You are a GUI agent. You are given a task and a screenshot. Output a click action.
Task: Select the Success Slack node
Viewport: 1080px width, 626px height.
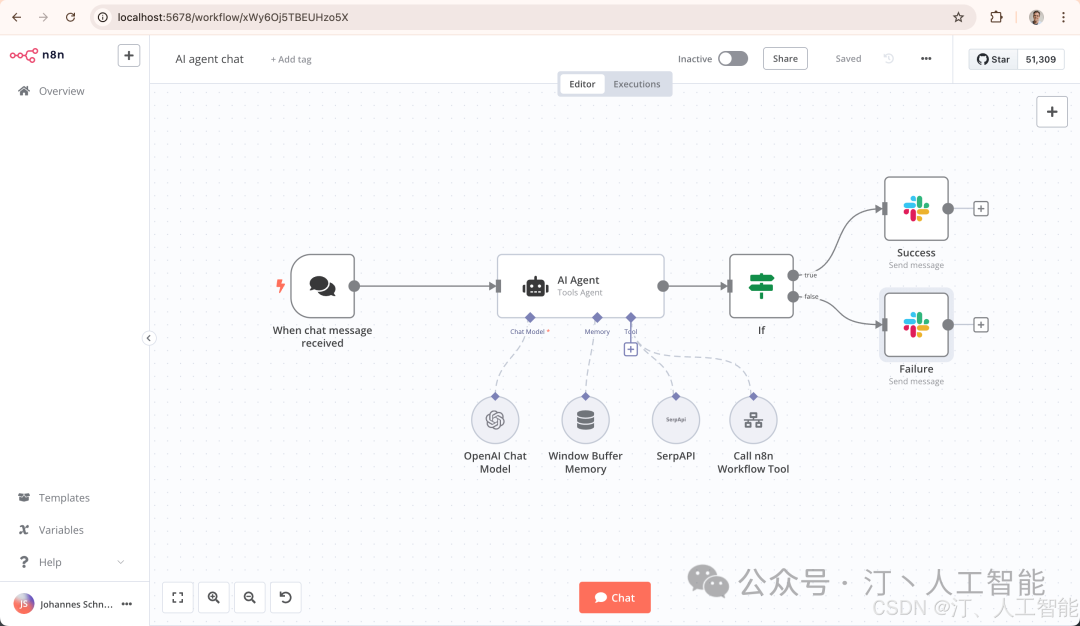(916, 209)
